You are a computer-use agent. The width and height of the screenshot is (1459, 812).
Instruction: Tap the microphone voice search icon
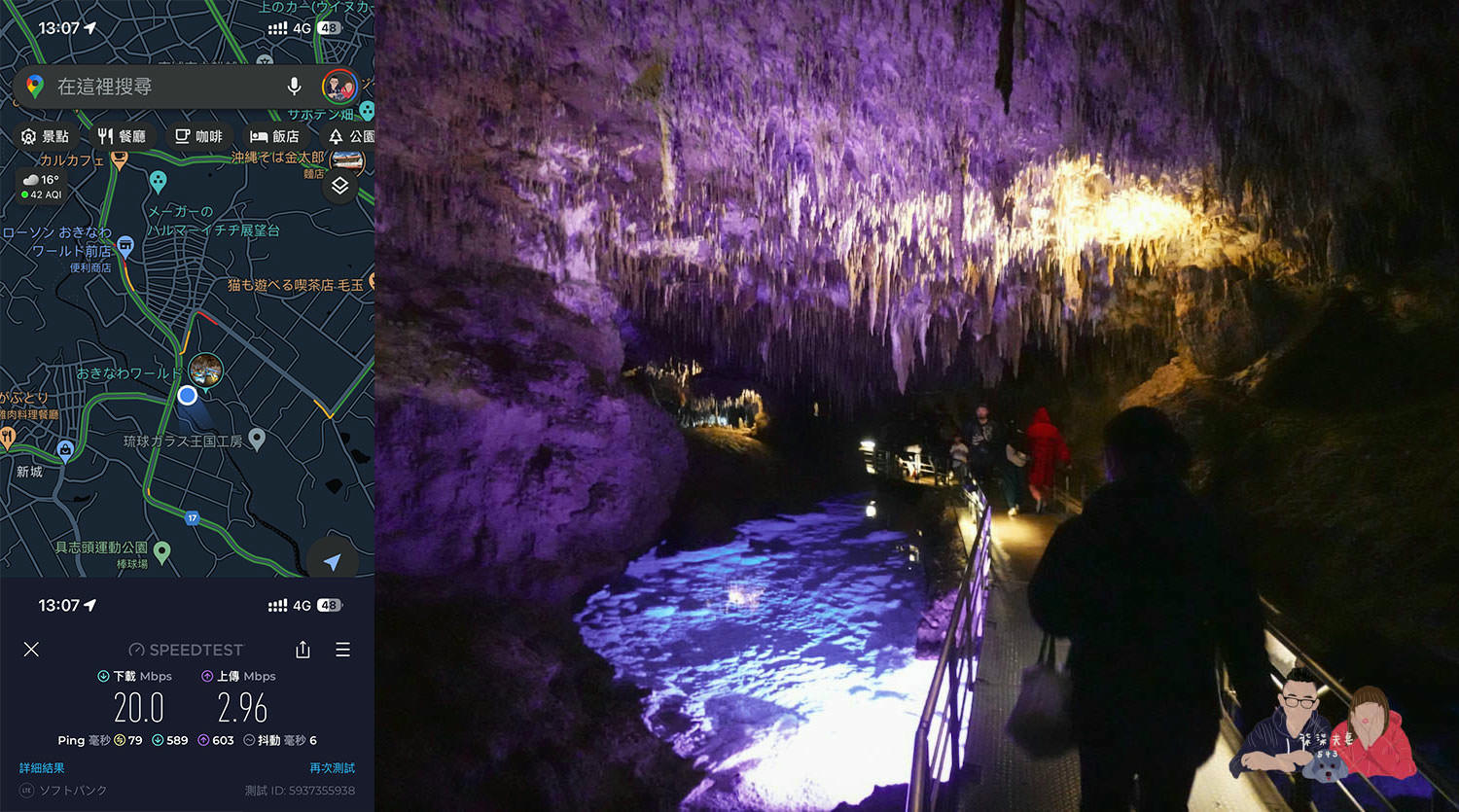click(x=294, y=87)
